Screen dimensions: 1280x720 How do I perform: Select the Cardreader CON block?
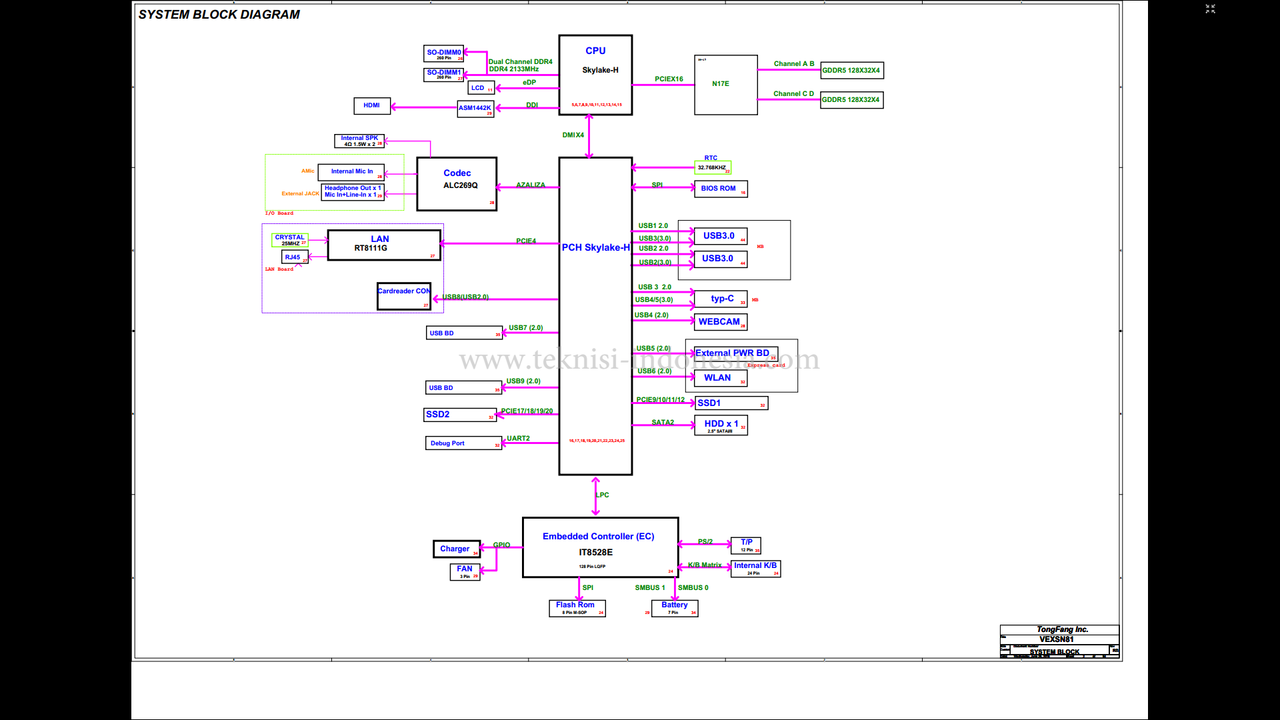tap(404, 296)
